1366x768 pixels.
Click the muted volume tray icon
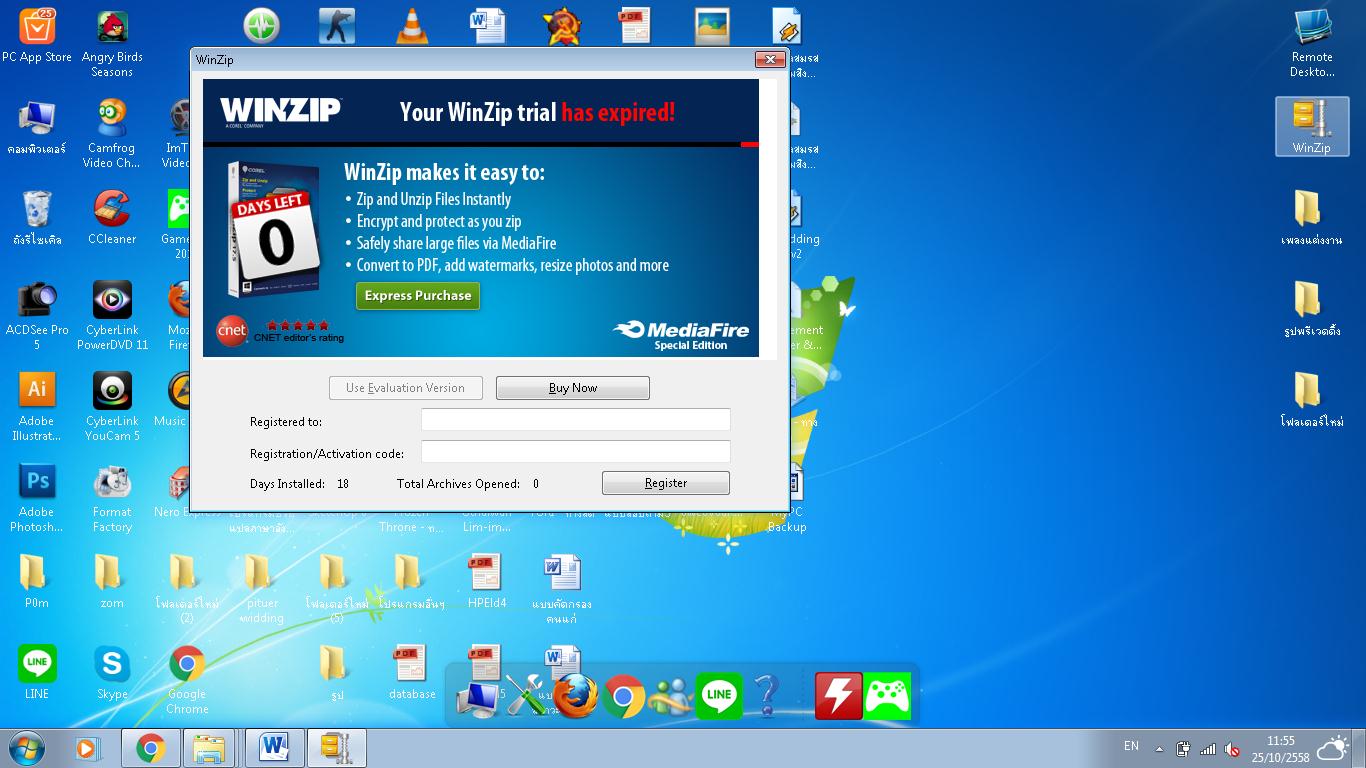(1233, 749)
